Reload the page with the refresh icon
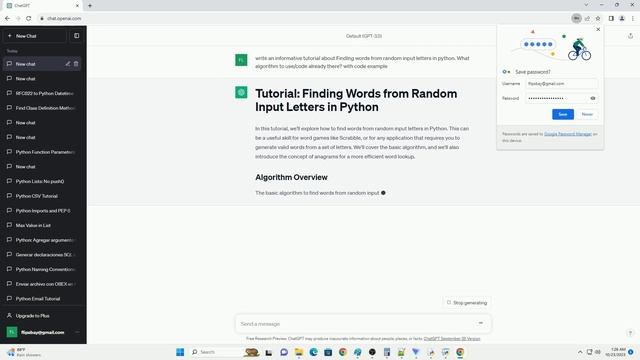 (x=29, y=18)
